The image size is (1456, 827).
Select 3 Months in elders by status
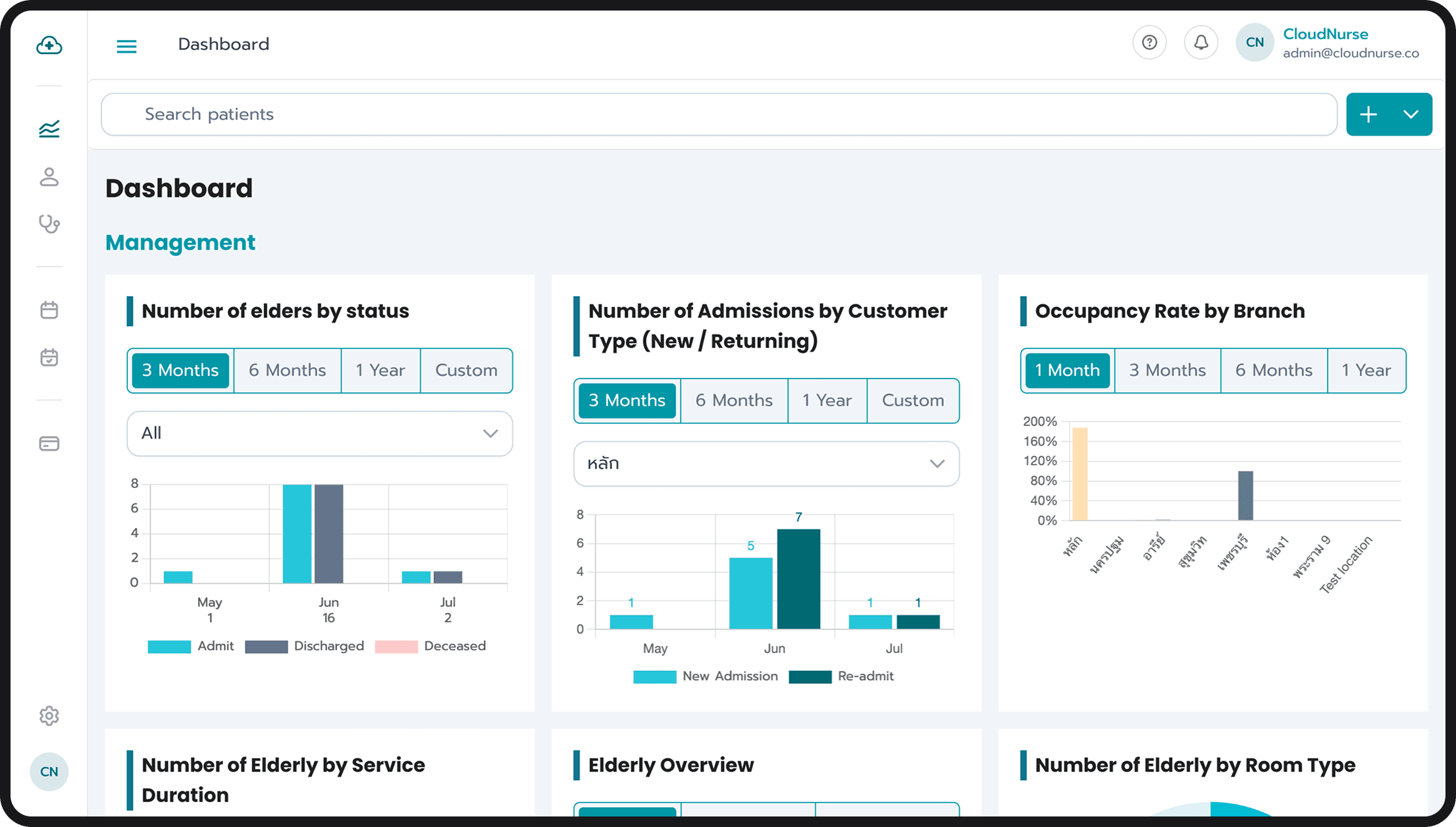[x=180, y=371]
